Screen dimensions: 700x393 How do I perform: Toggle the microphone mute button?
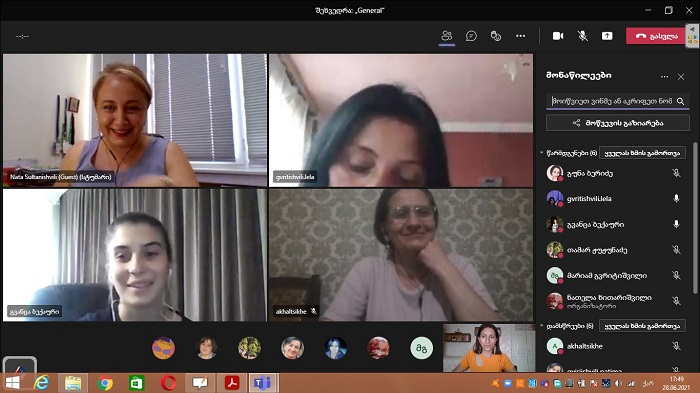click(582, 36)
